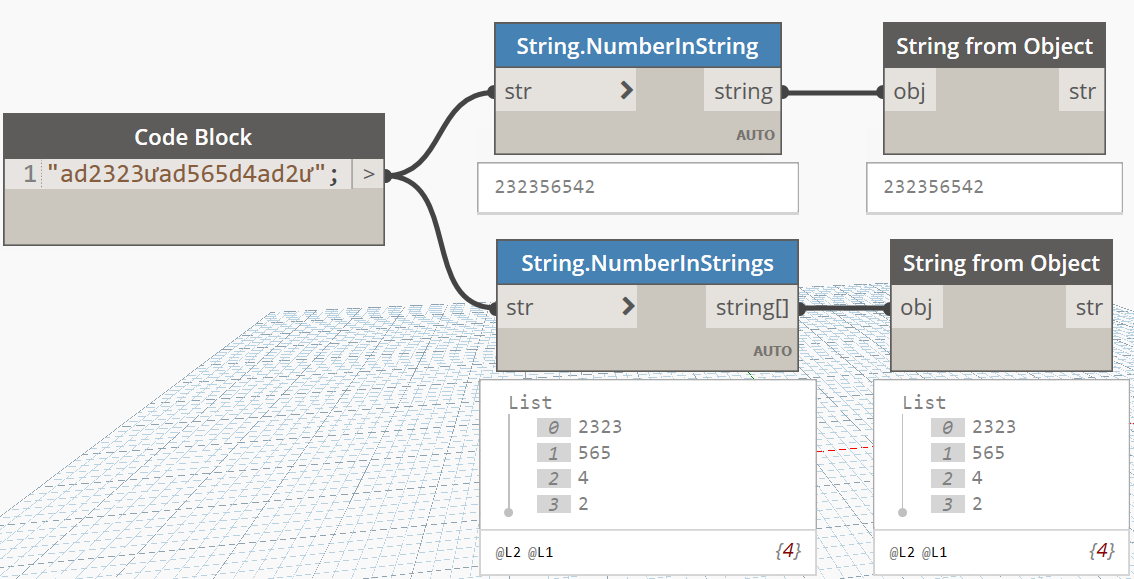Screen dimensions: 1134x579
Task: Select list item 1 value 565 in the lower String from Object preview
Action: (988, 453)
